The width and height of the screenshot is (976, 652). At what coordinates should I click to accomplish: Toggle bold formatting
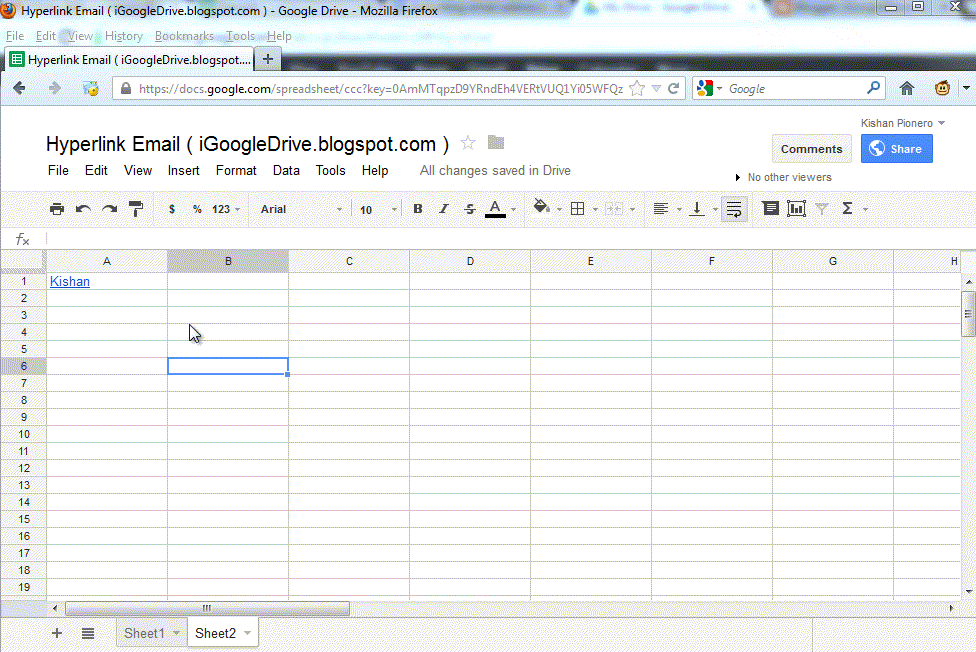point(417,209)
